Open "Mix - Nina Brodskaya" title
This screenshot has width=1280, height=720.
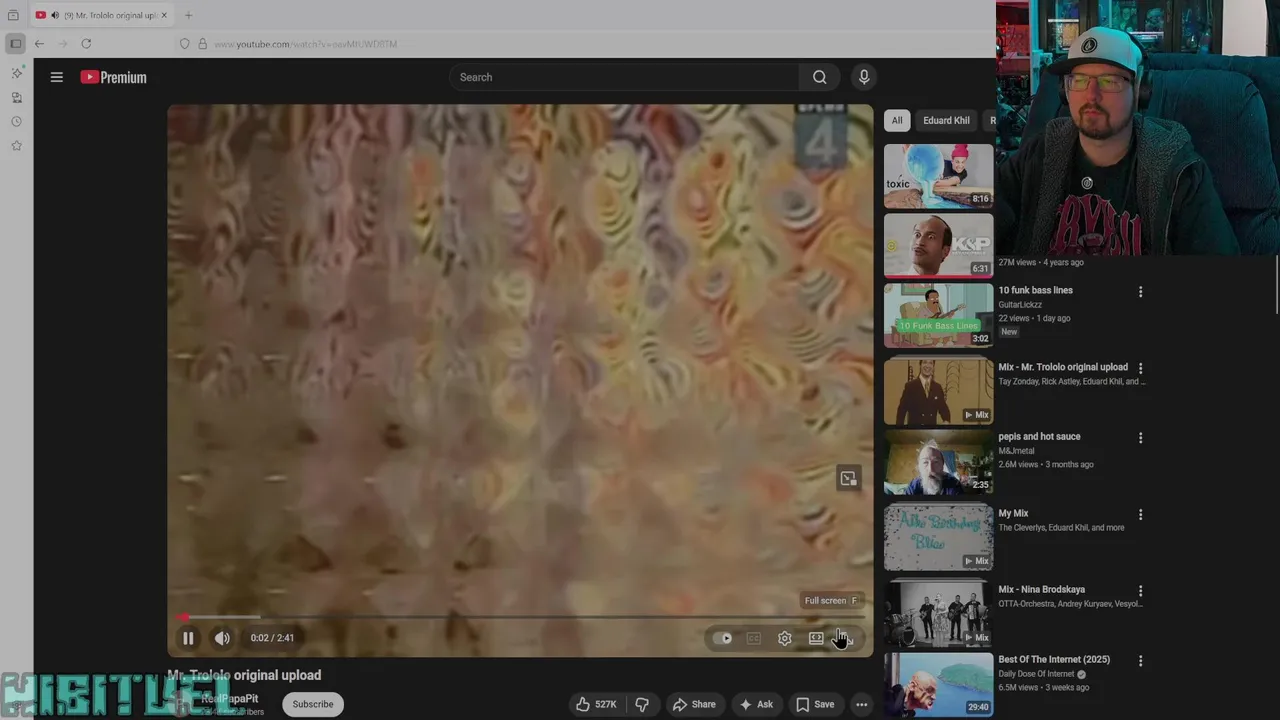[1041, 589]
